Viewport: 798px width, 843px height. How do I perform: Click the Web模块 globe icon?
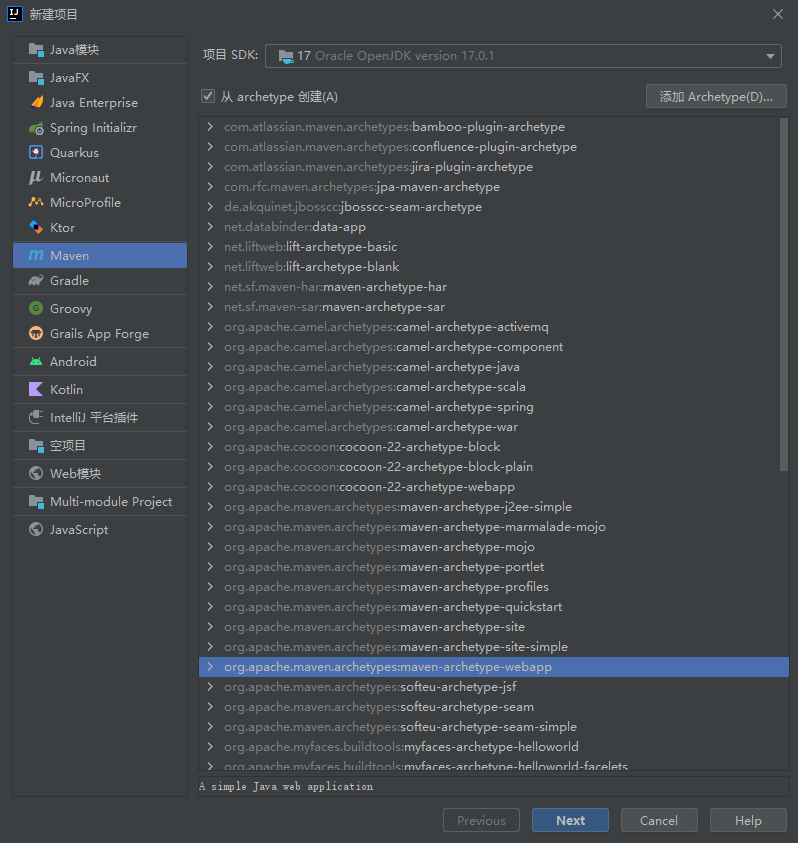[x=36, y=473]
